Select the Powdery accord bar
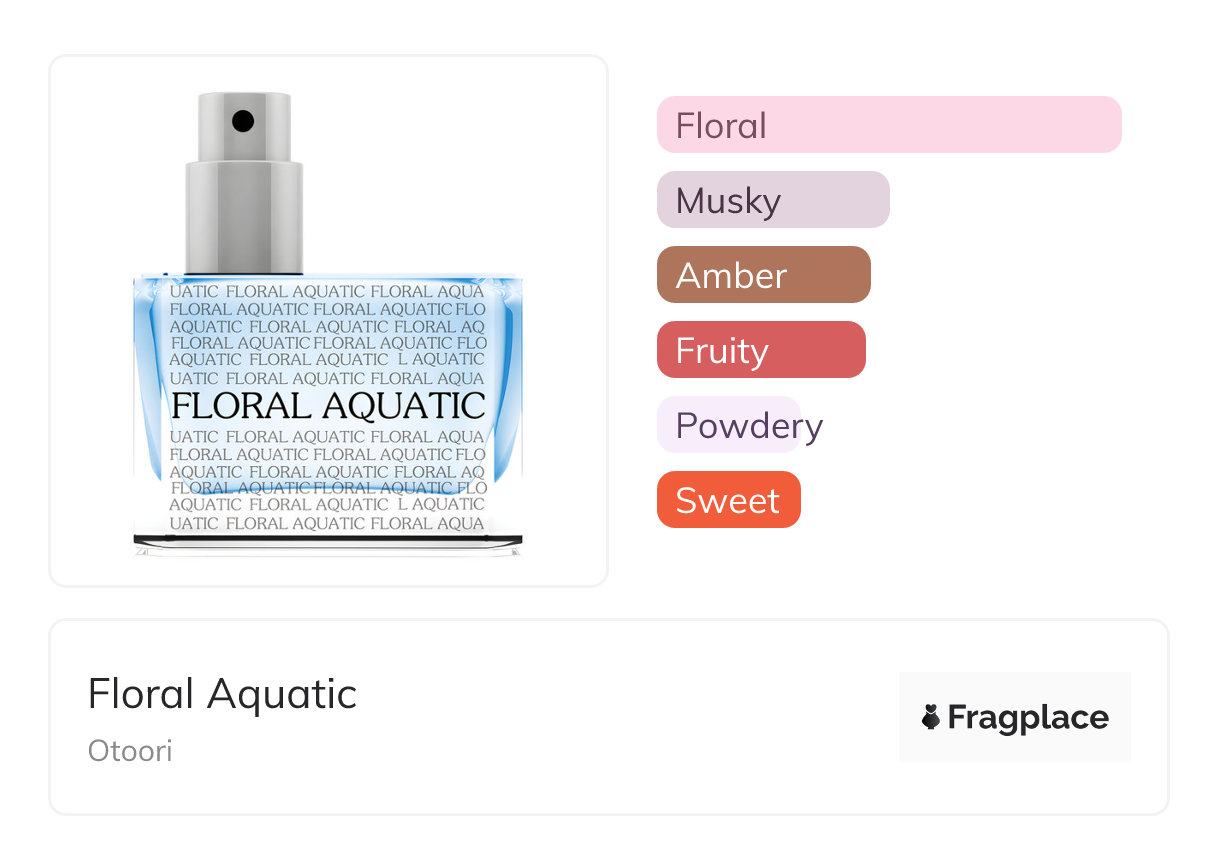This screenshot has width=1218, height=864. point(740,425)
